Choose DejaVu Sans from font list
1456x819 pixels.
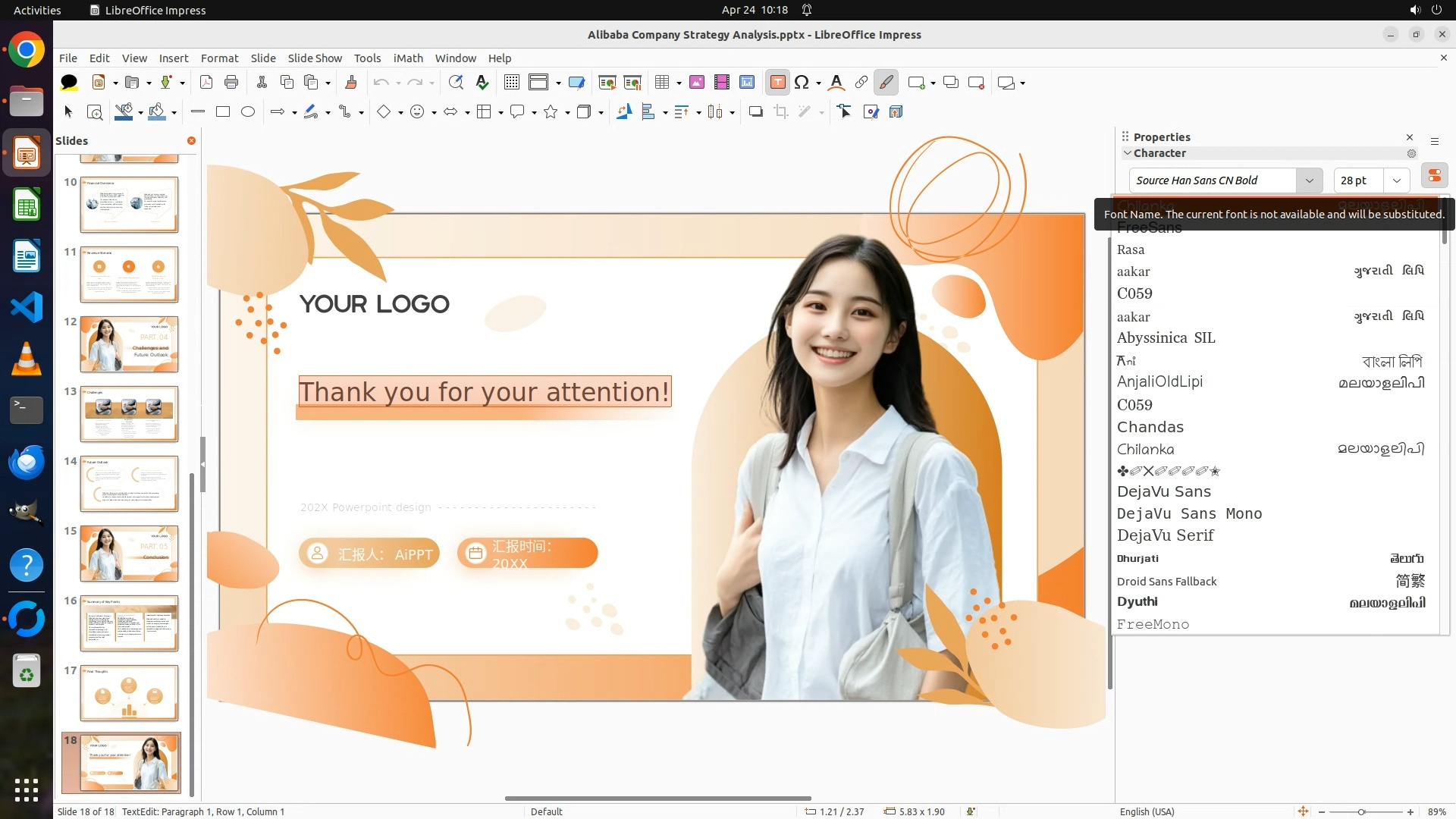[x=1164, y=491]
